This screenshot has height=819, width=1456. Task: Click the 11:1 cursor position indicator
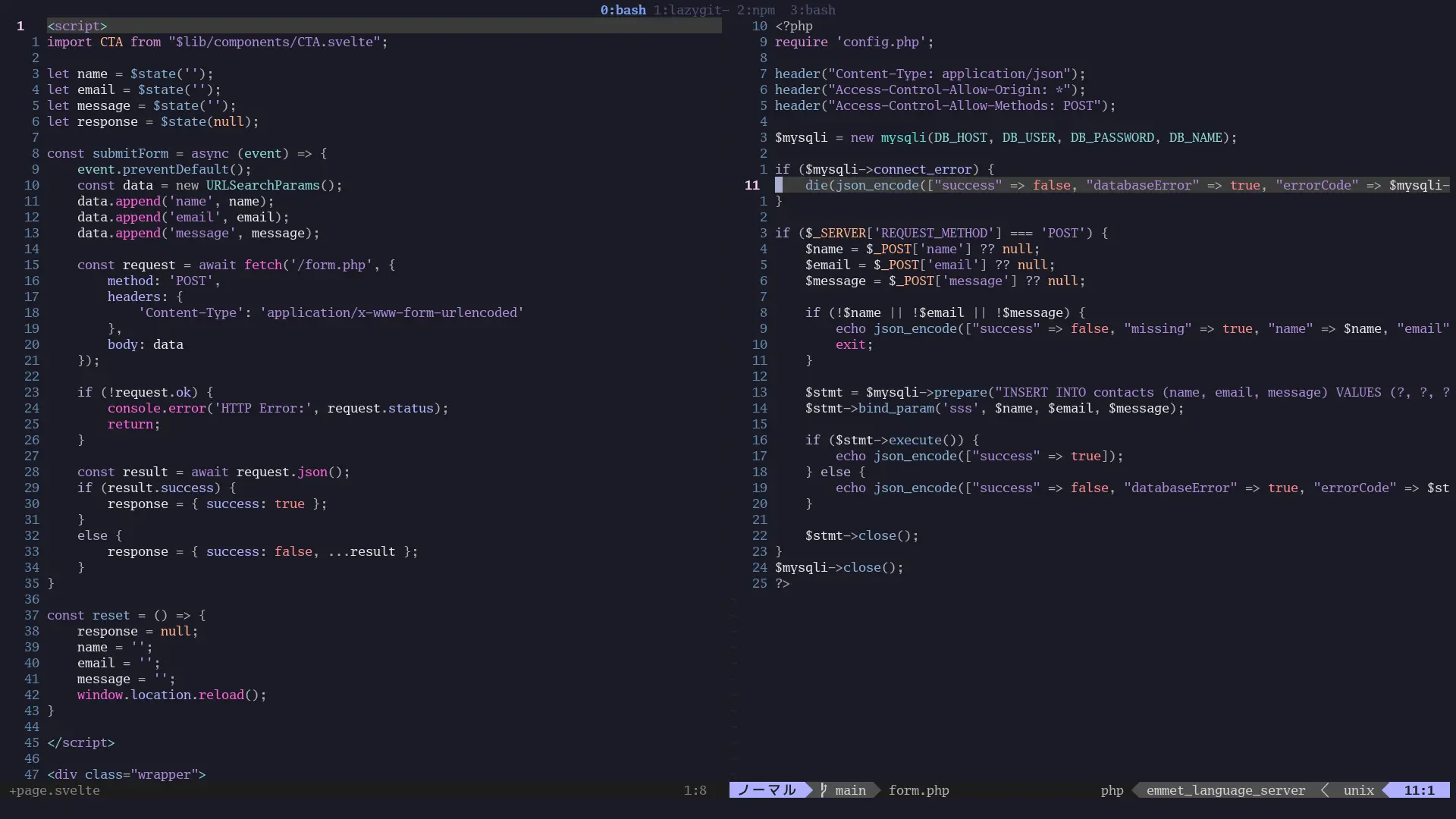point(1419,790)
